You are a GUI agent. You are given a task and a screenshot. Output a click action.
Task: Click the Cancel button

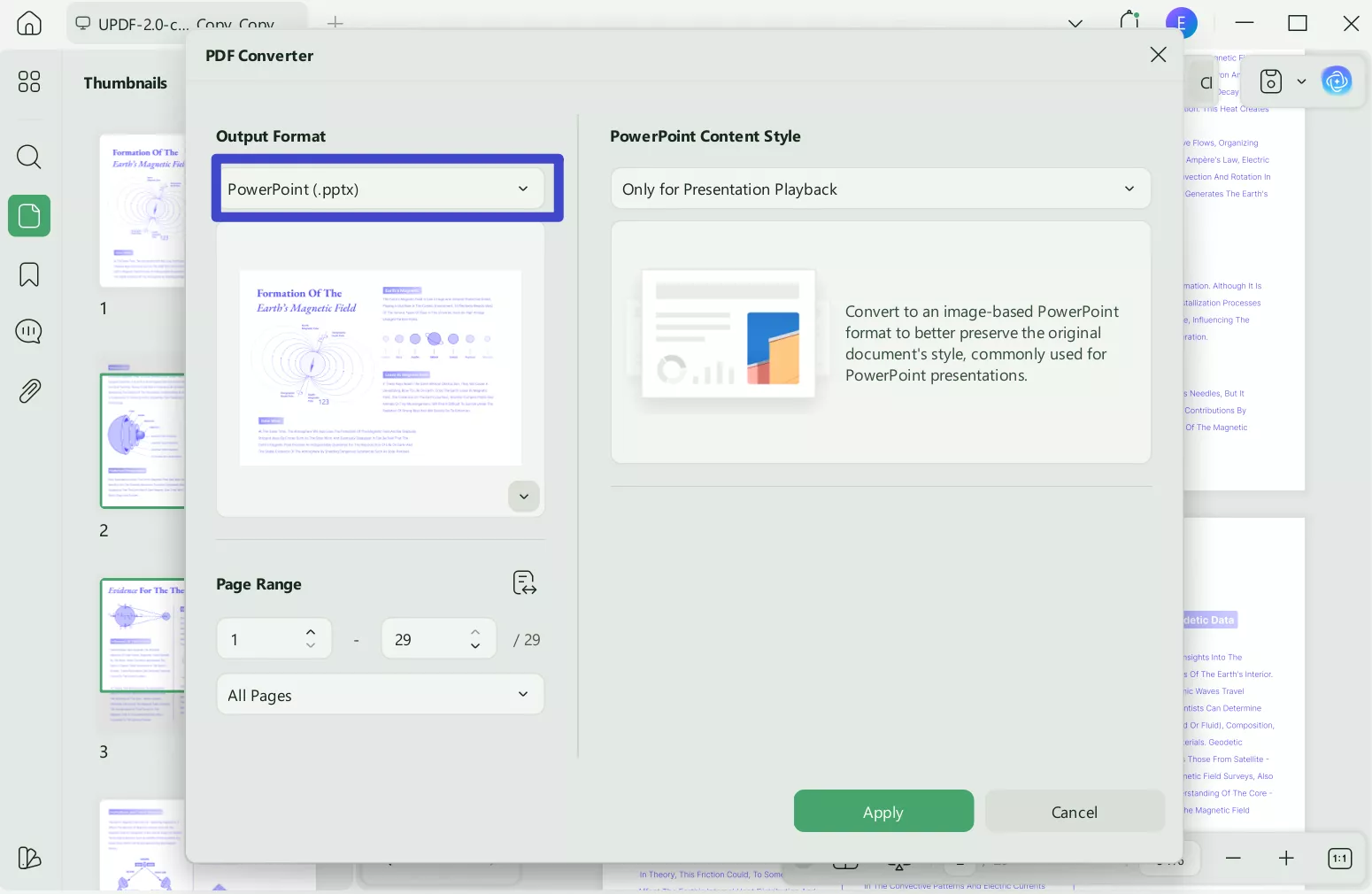click(1074, 811)
